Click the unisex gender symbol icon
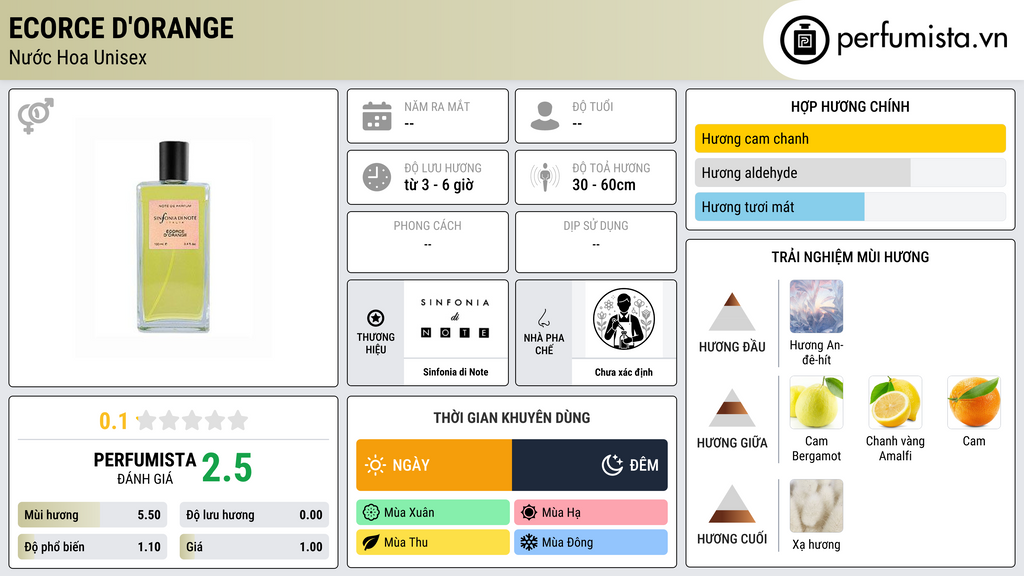Viewport: 1024px width, 576px height. [x=36, y=116]
